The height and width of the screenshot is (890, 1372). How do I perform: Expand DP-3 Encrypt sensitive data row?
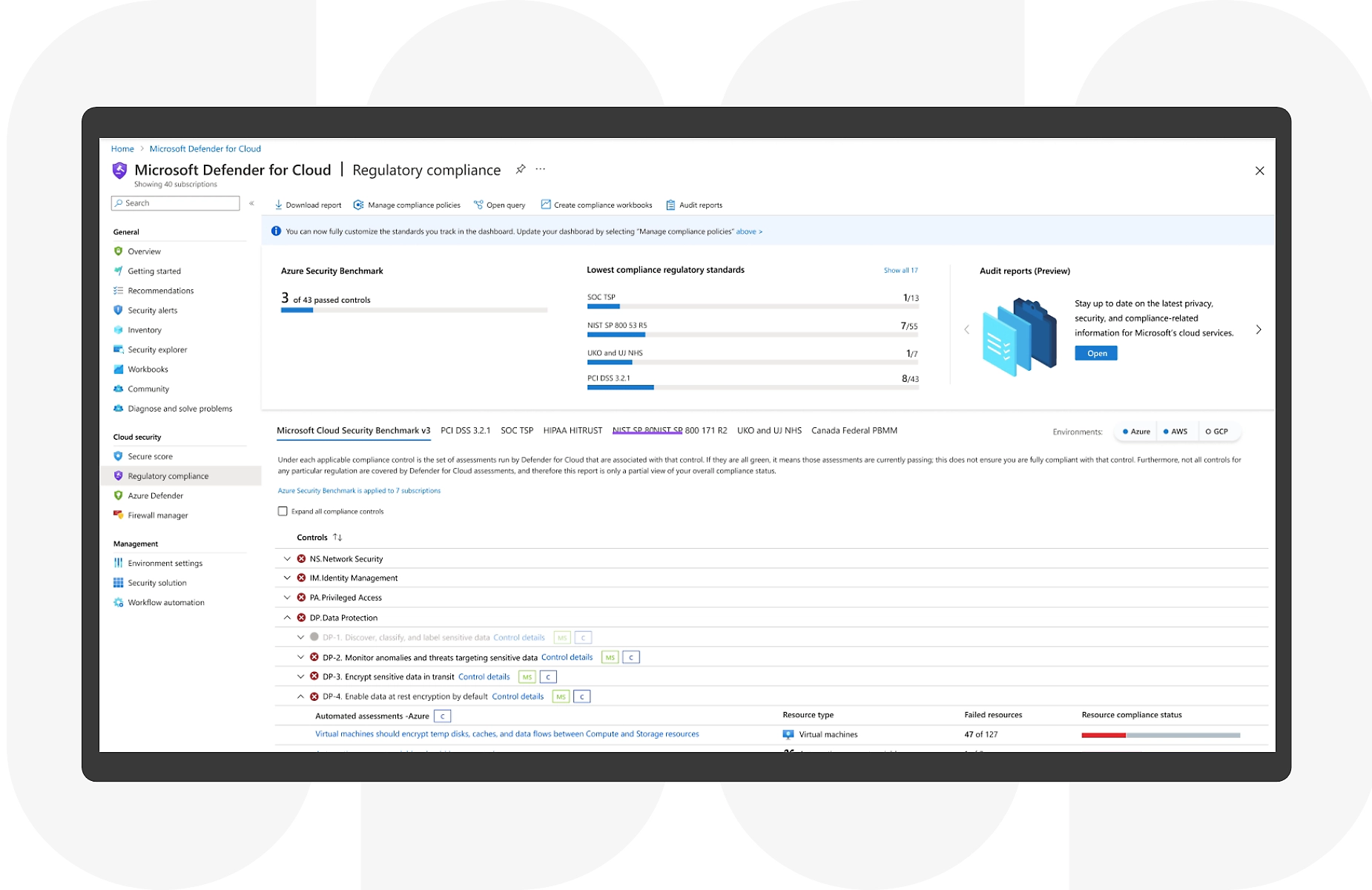tap(300, 676)
